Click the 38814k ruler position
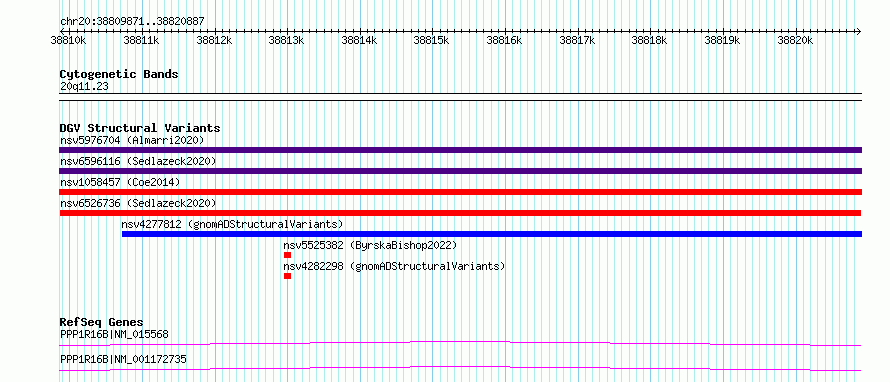 [359, 40]
